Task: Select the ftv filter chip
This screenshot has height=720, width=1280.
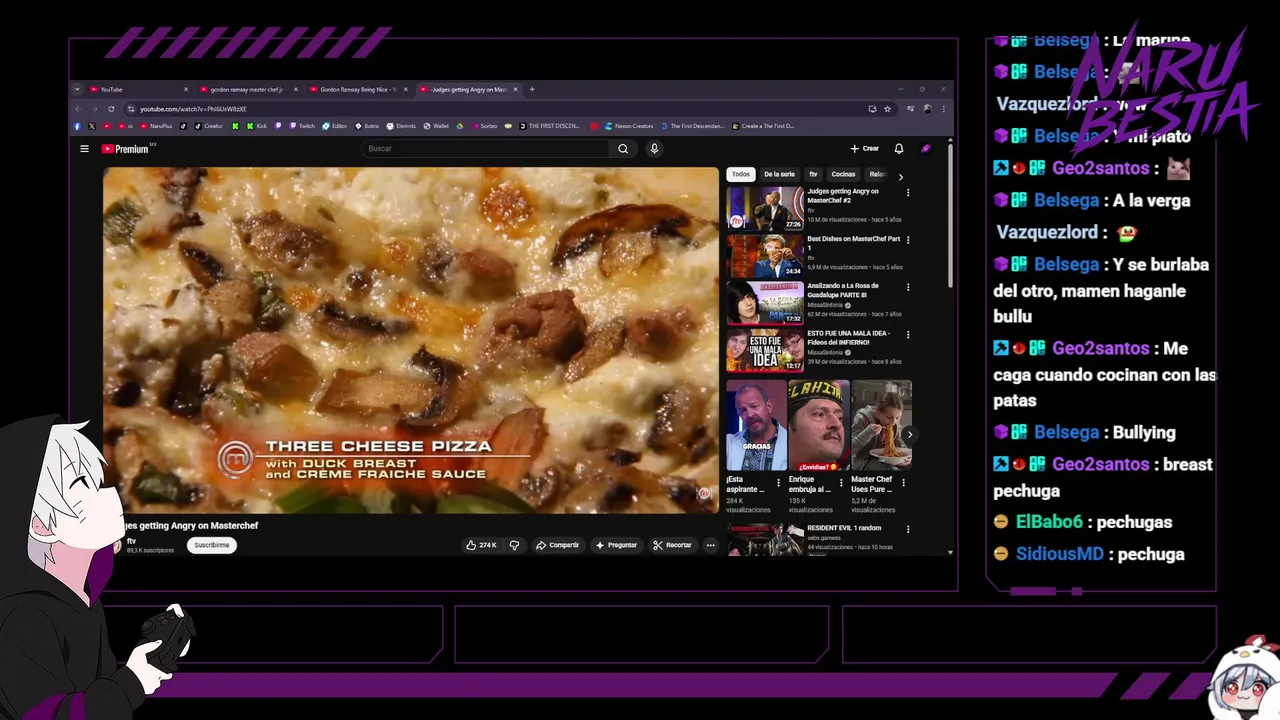Action: click(x=813, y=174)
